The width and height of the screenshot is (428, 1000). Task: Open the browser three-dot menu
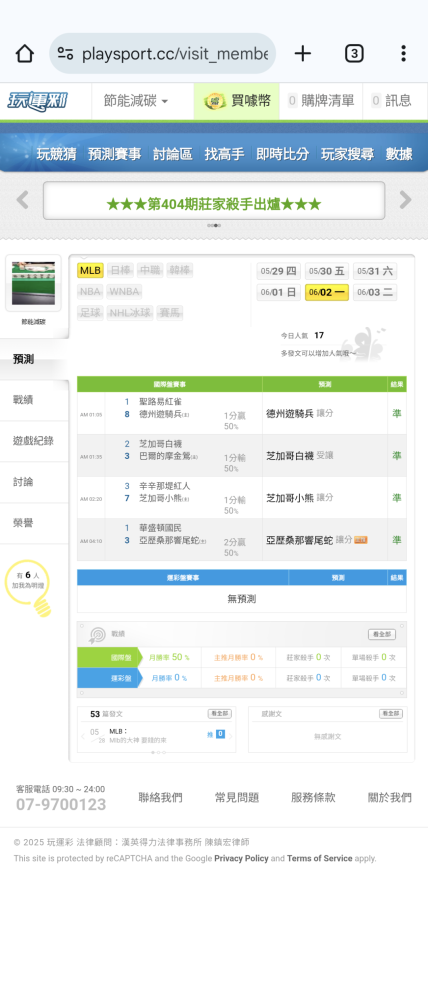click(403, 54)
